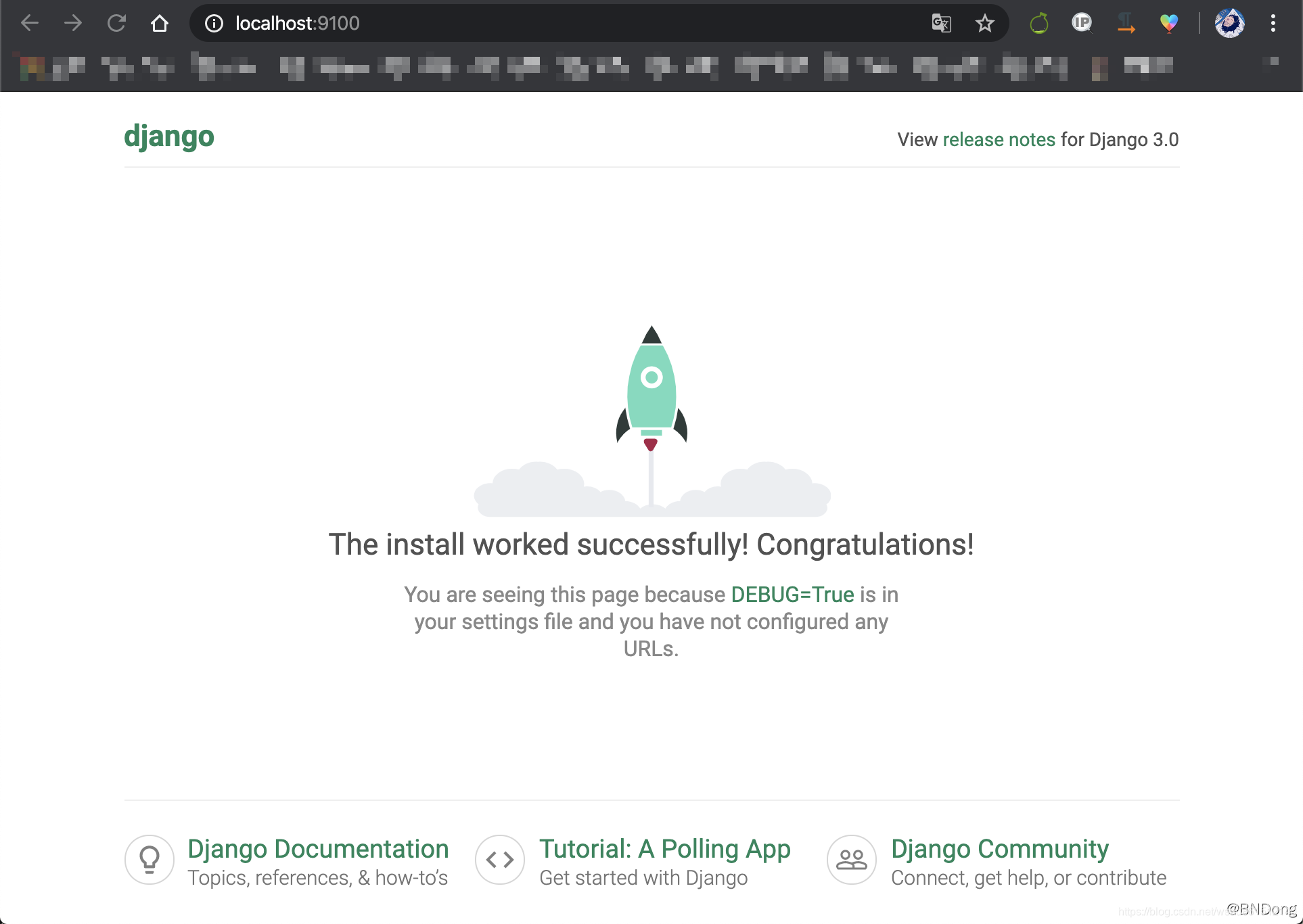
Task: Go back using the browser back arrow
Action: click(x=30, y=23)
